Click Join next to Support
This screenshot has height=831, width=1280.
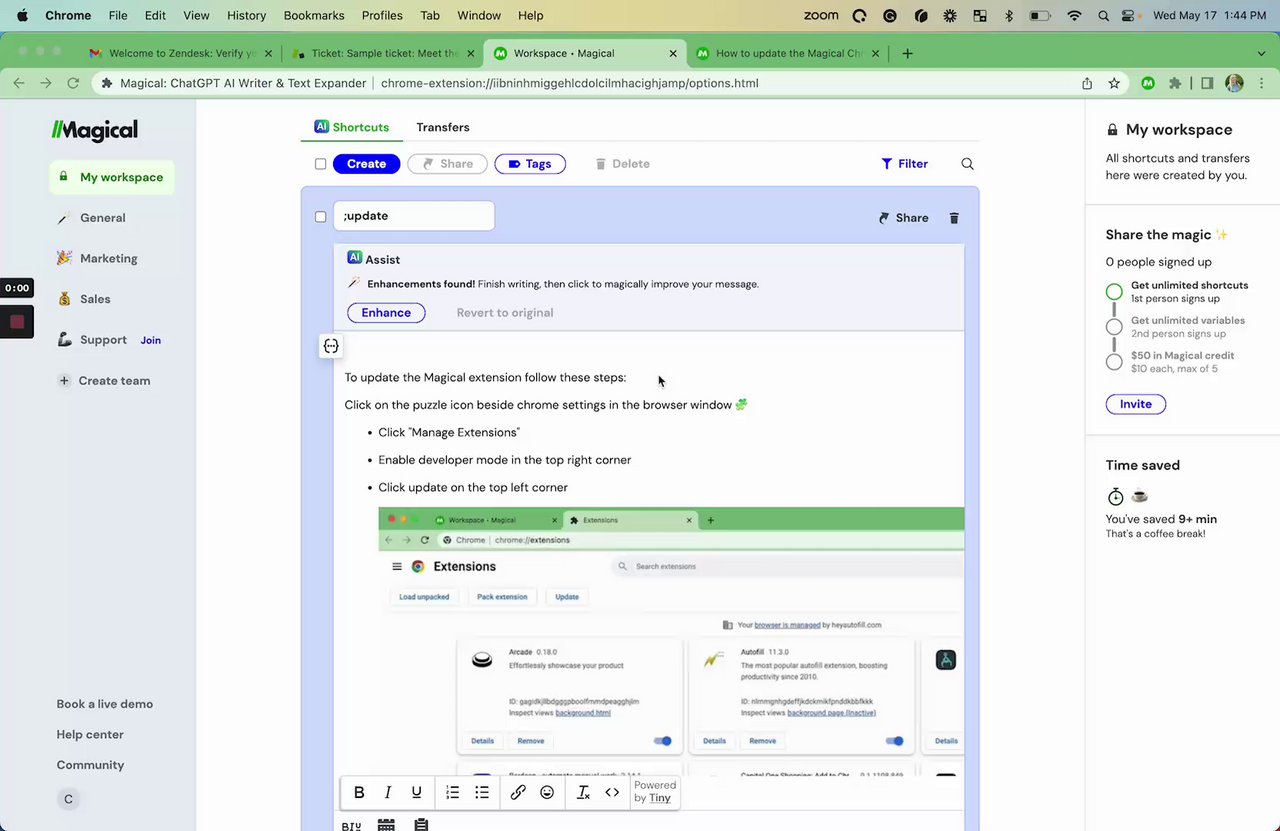pos(151,340)
